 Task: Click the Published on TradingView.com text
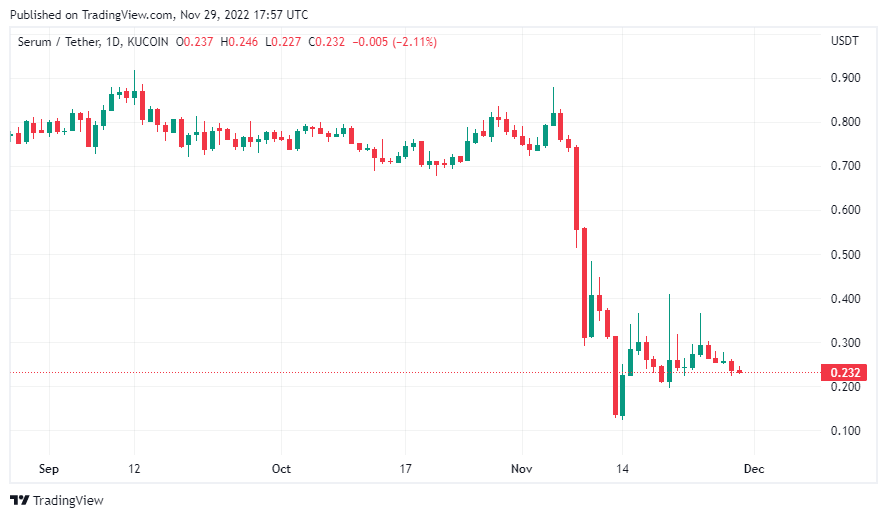[158, 15]
